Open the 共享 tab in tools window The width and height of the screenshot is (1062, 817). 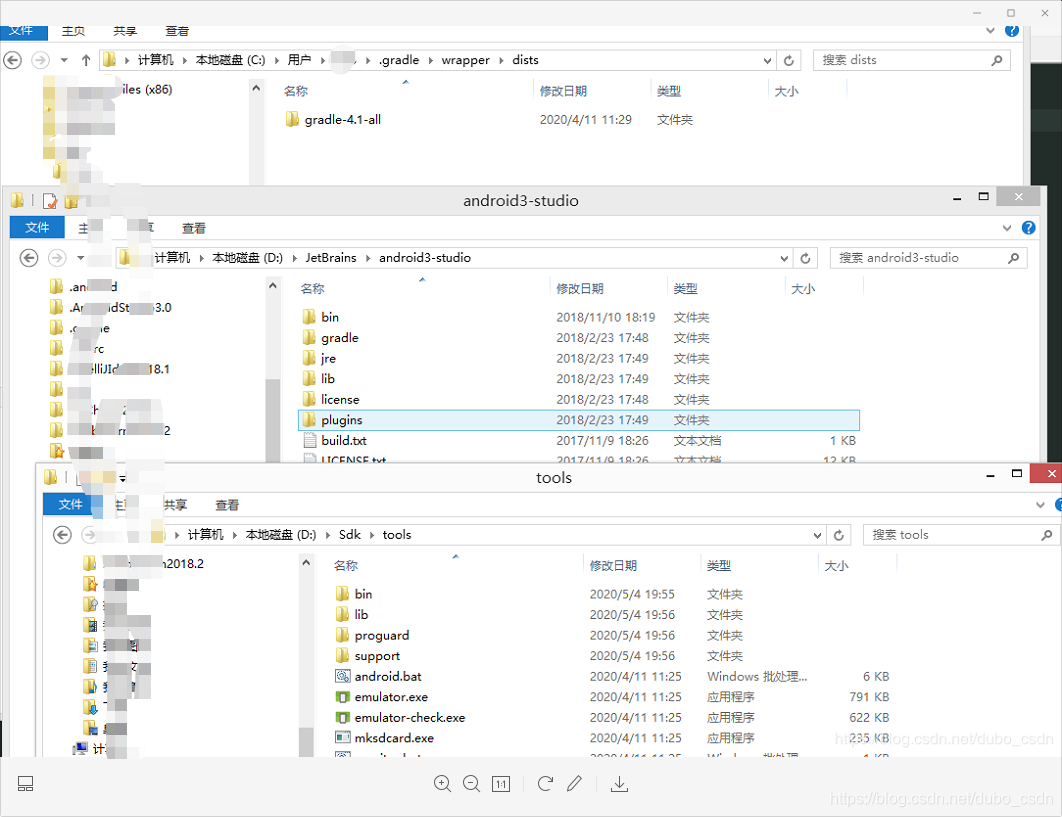coord(175,505)
